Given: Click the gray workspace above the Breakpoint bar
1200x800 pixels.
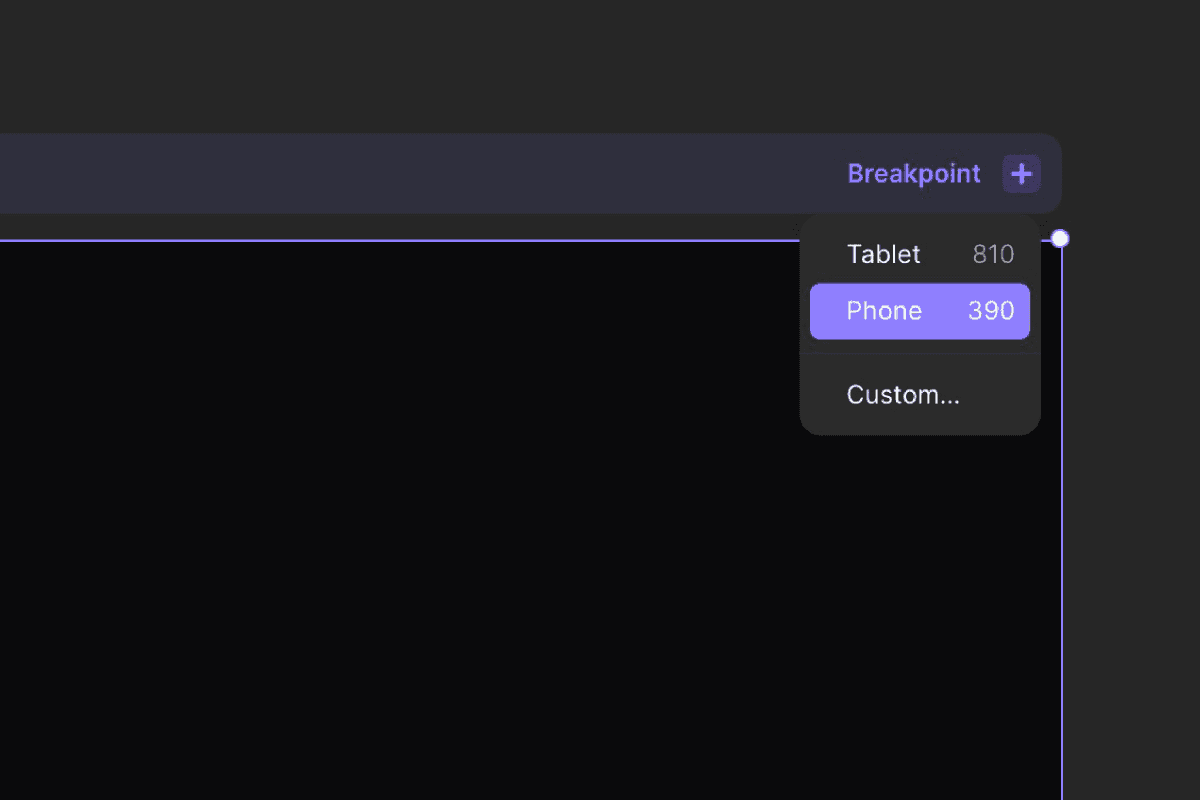Looking at the screenshot, I should tap(600, 65).
